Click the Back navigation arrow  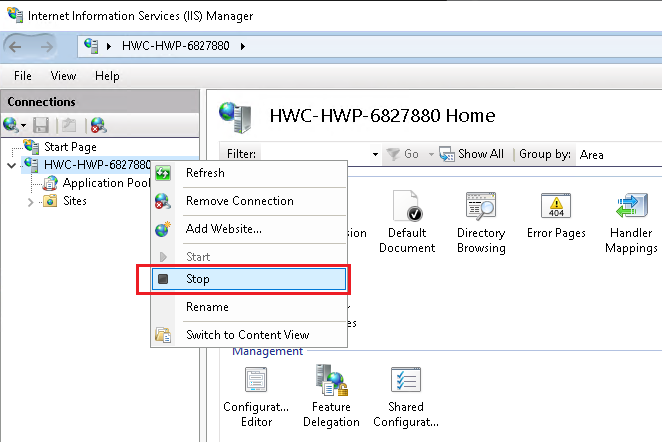click(x=16, y=46)
